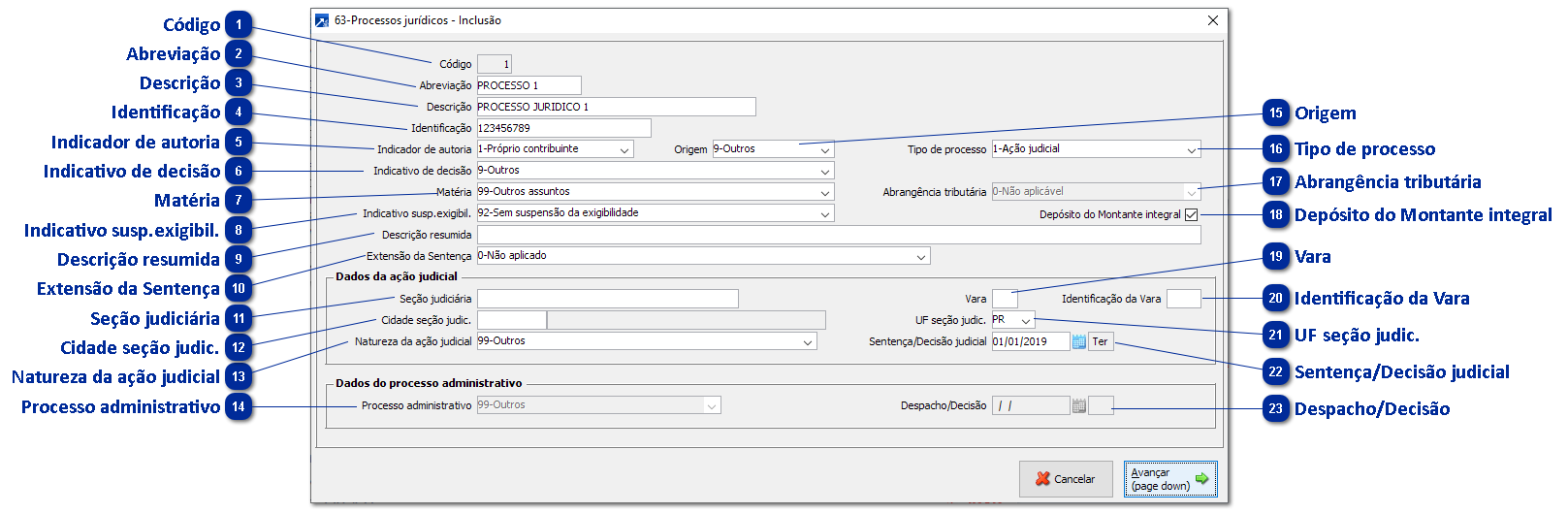Screen dimensions: 1568x514
Task: Open the UF seção judic. dropdown
Action: 1026,320
